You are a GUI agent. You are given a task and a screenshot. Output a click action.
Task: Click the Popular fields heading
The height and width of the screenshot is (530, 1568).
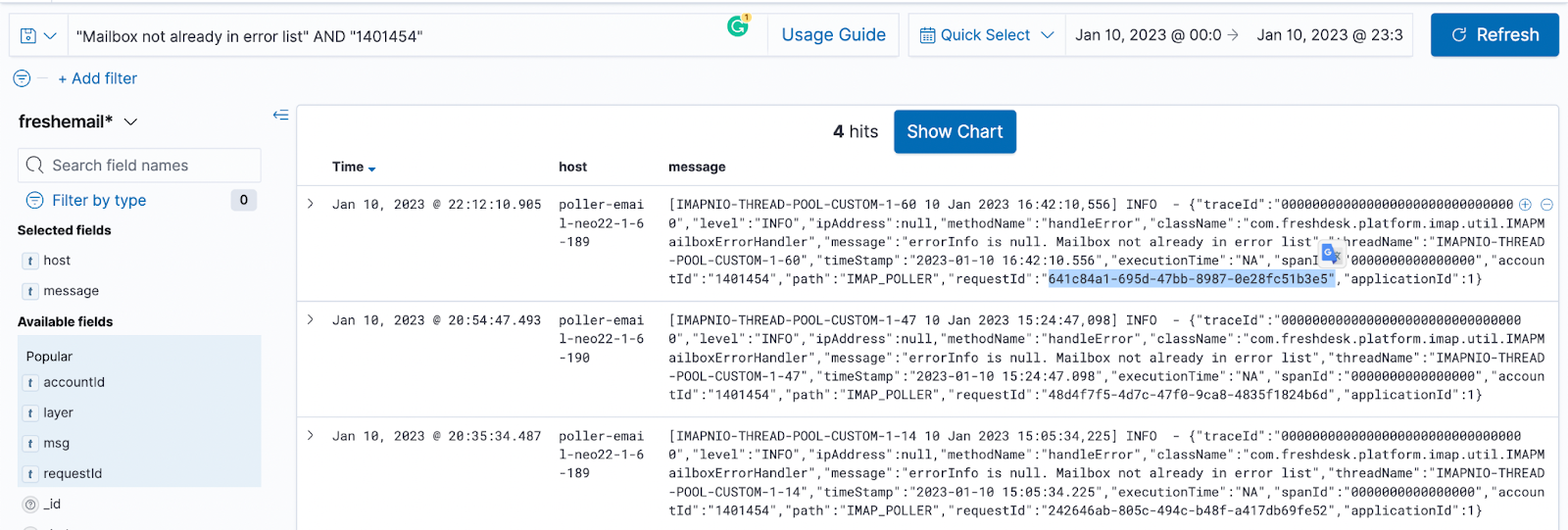pos(49,357)
